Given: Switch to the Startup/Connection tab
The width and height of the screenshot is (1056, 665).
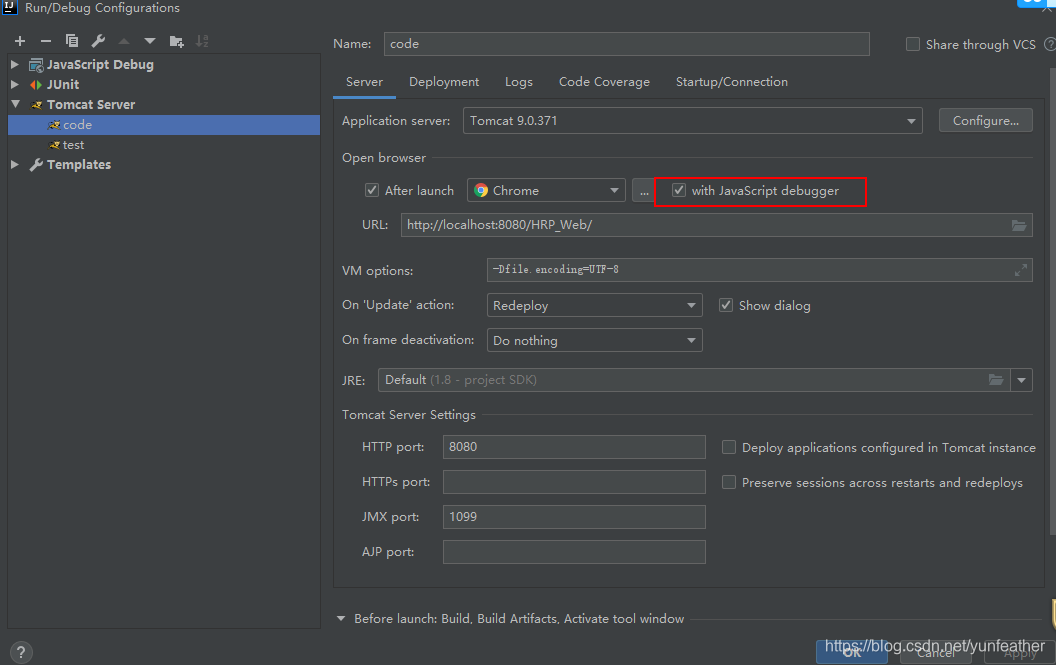Looking at the screenshot, I should coord(731,82).
